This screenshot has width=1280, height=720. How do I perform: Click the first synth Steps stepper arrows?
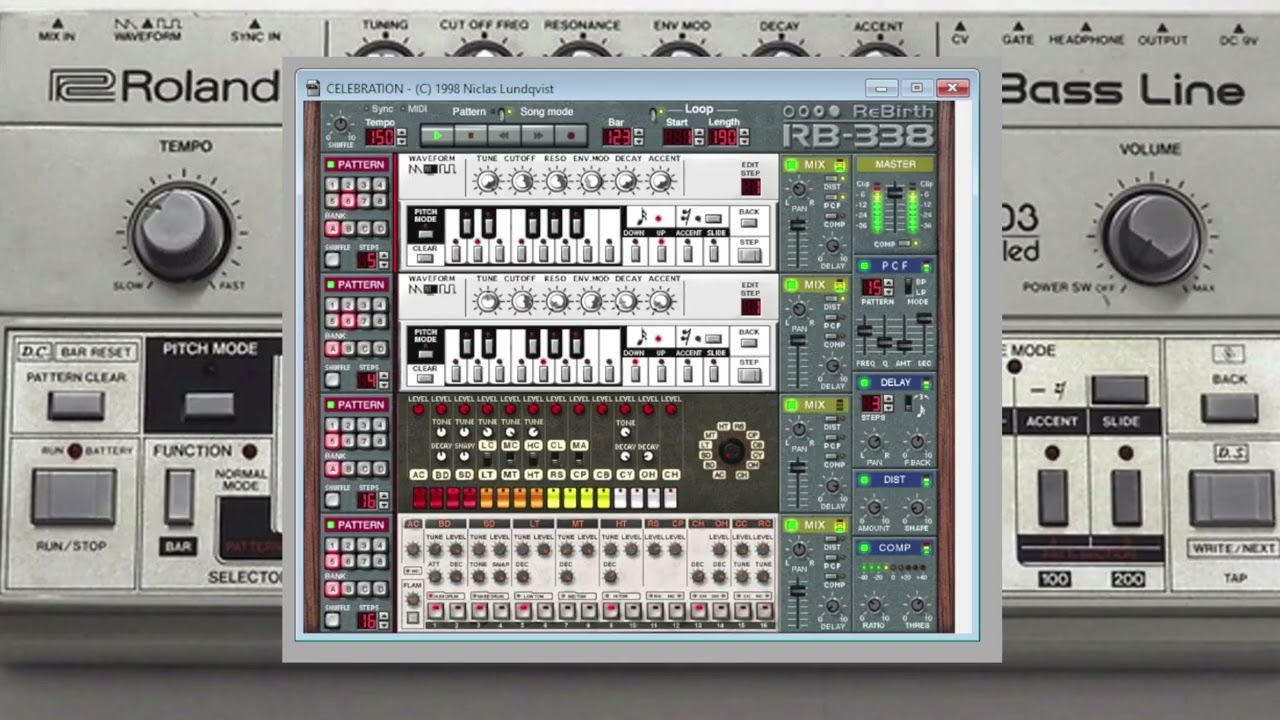[x=383, y=260]
